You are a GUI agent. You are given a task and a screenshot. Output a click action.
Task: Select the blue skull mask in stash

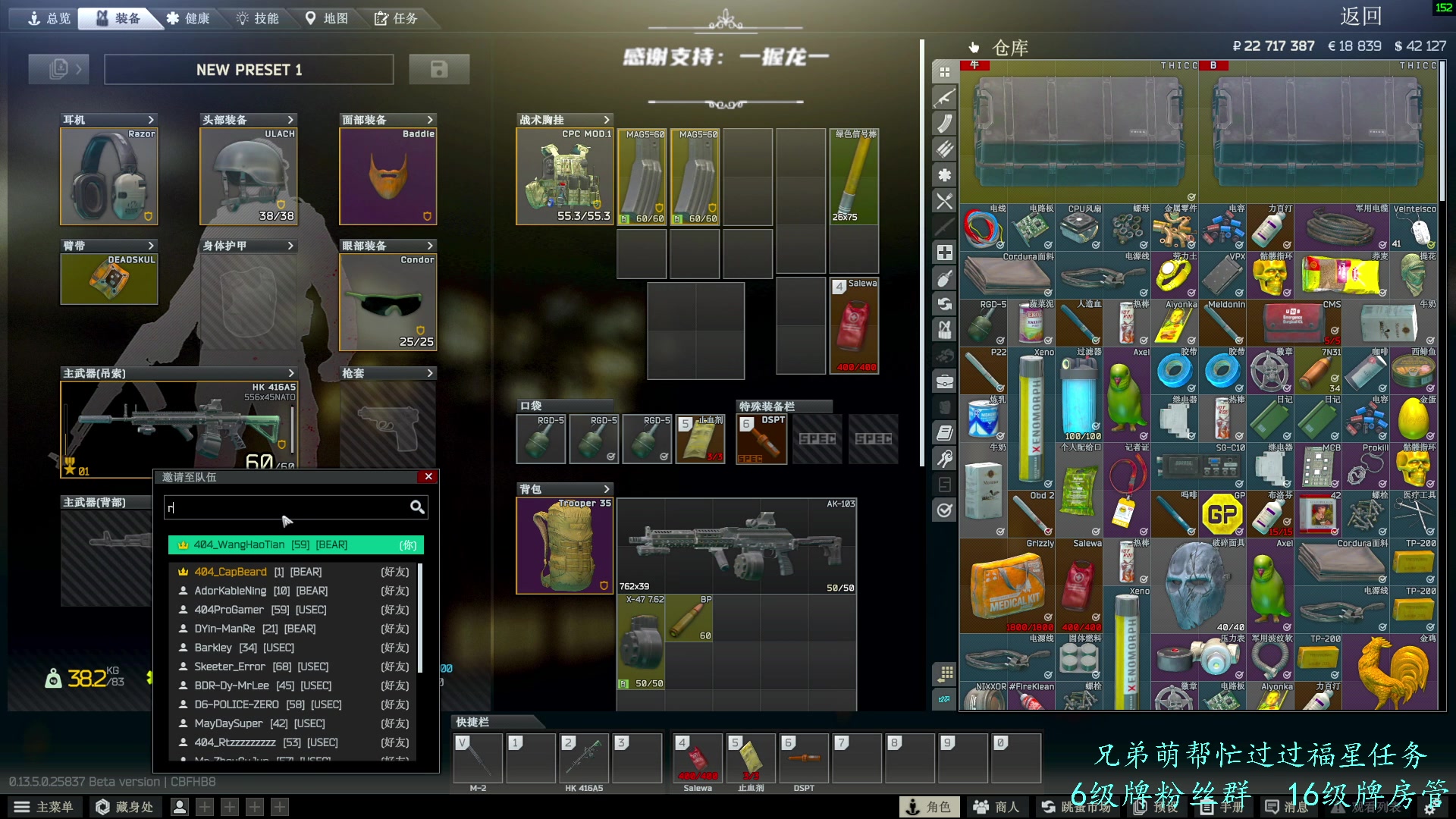pos(1198,586)
